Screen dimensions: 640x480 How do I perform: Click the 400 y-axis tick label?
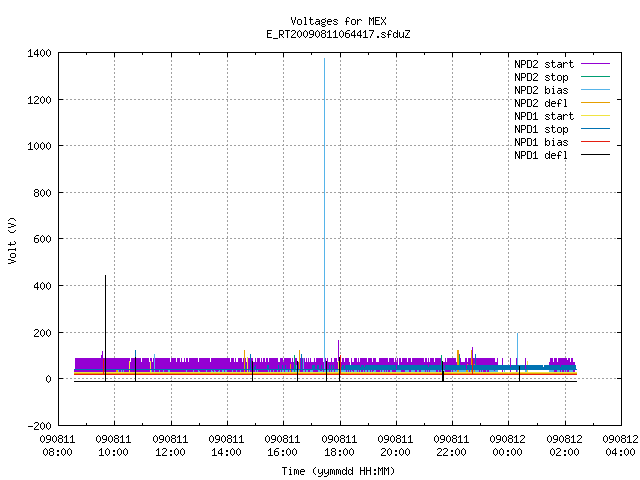pos(42,287)
